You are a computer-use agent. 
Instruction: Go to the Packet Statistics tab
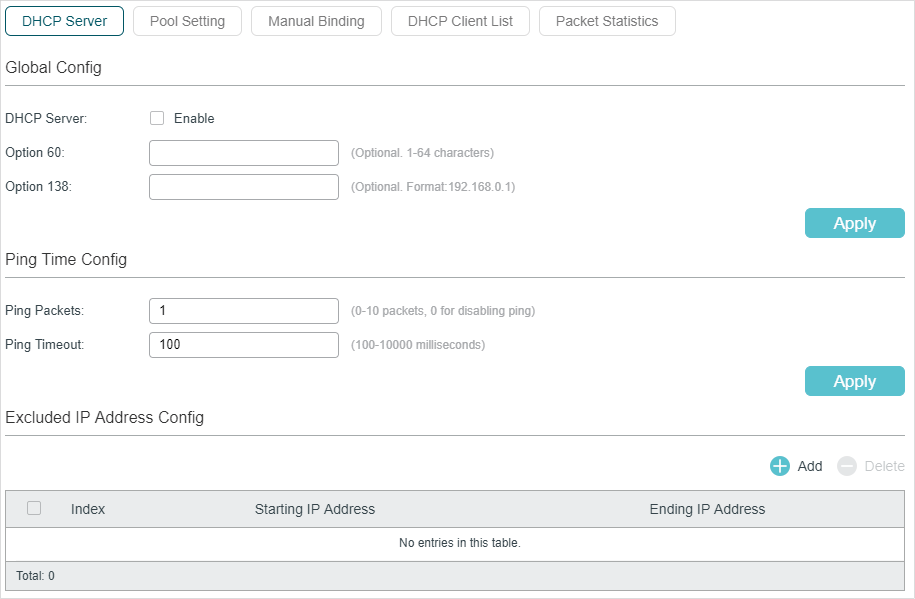tap(607, 21)
